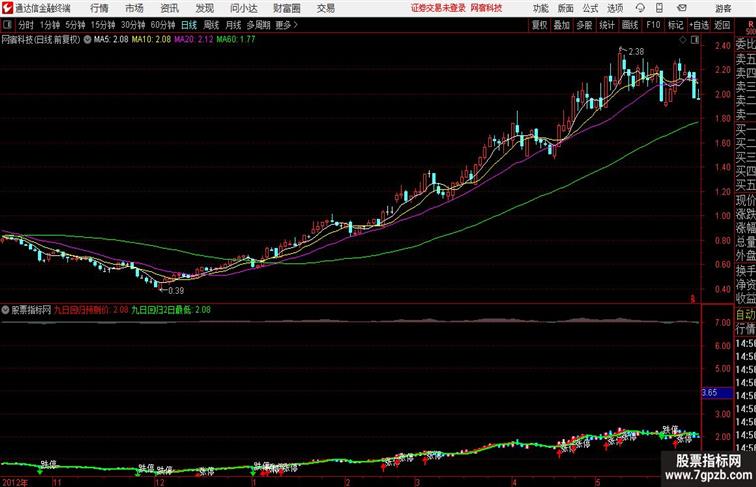Click the 0.39 low price marker

[176, 291]
